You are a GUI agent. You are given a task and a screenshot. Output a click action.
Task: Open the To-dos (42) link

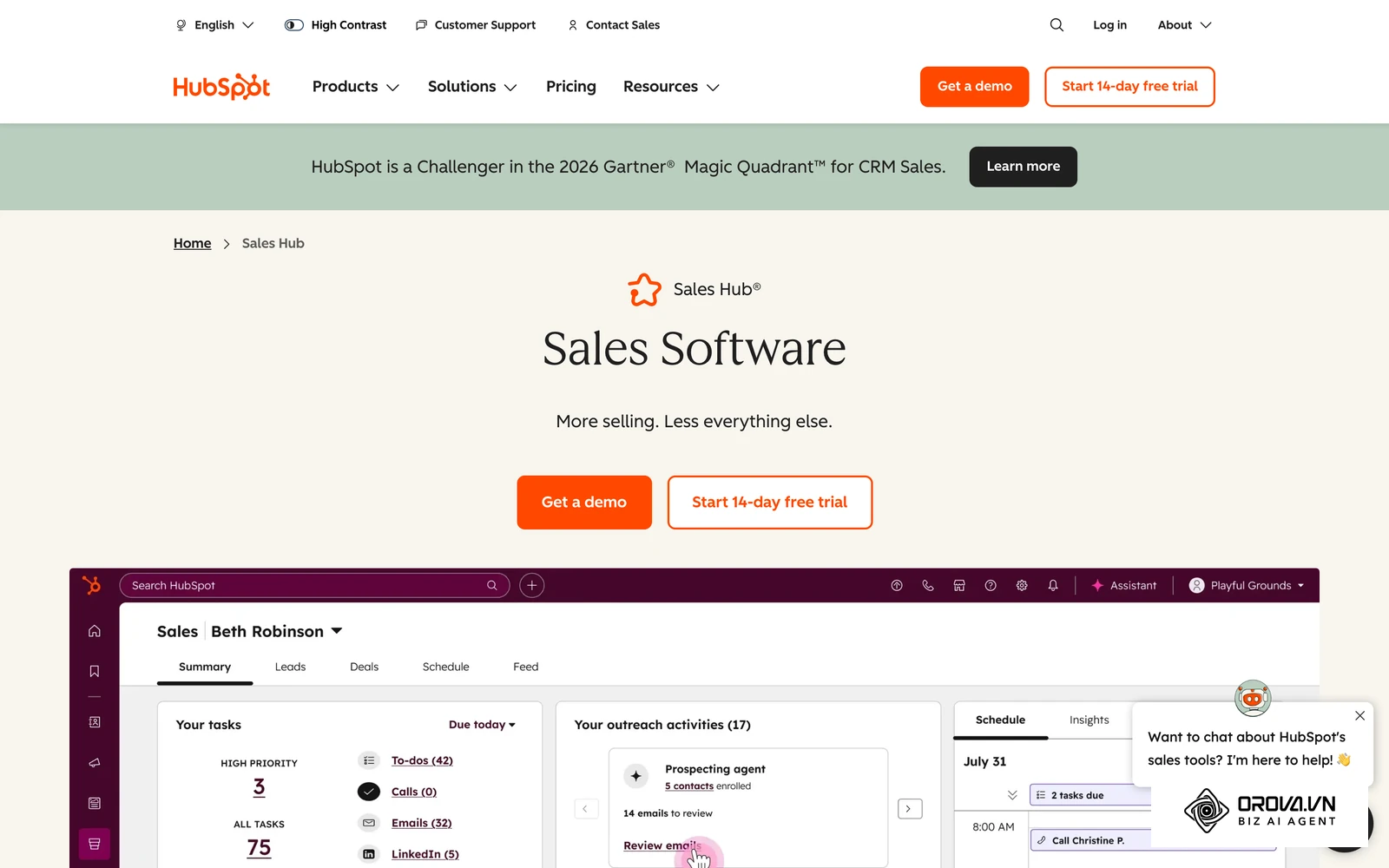point(422,760)
